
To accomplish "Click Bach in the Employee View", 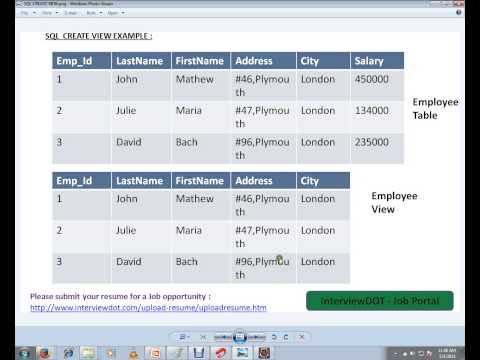I will [187, 262].
